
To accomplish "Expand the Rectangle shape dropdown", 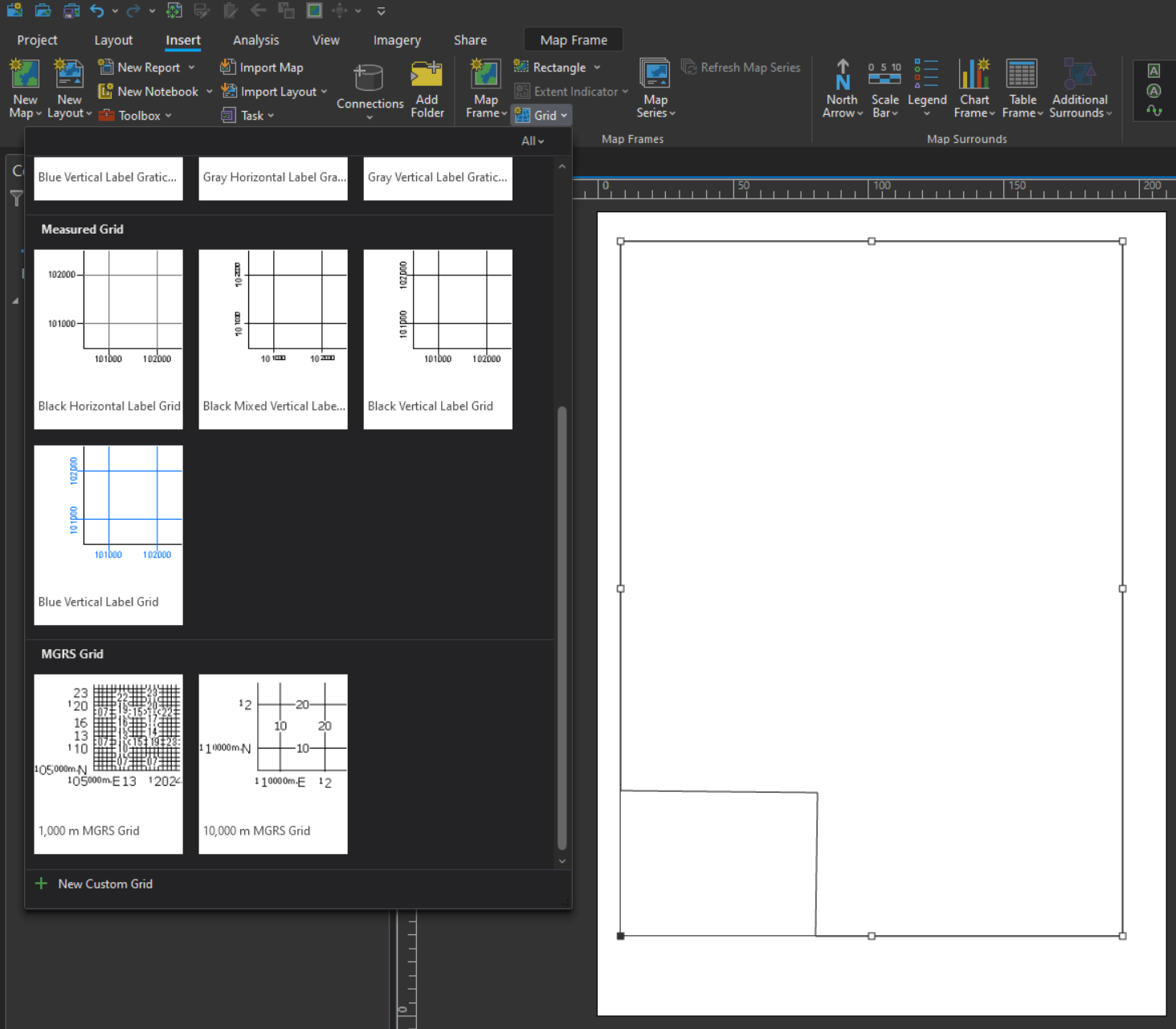I will tap(597, 68).
